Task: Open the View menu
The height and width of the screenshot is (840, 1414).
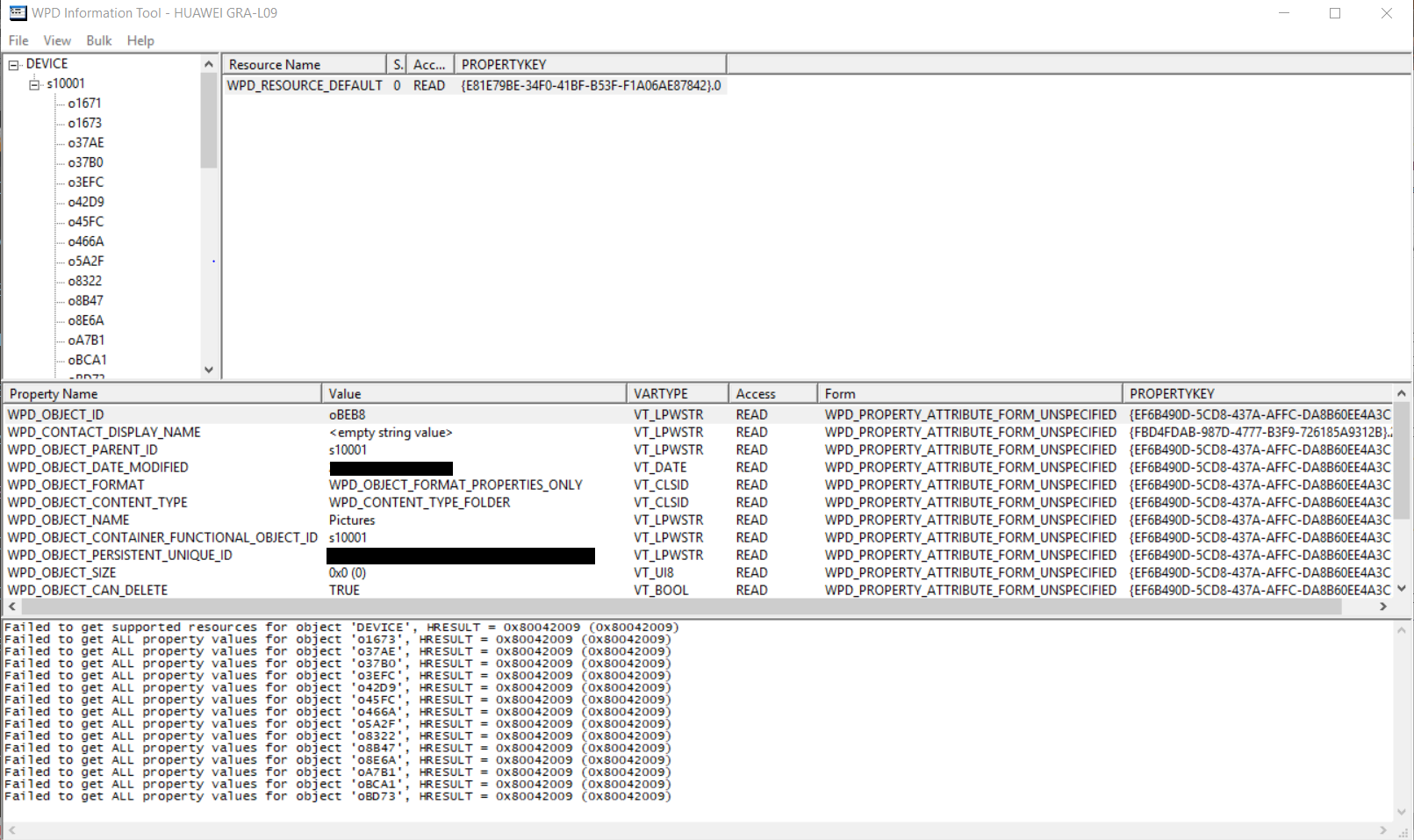Action: (x=57, y=40)
